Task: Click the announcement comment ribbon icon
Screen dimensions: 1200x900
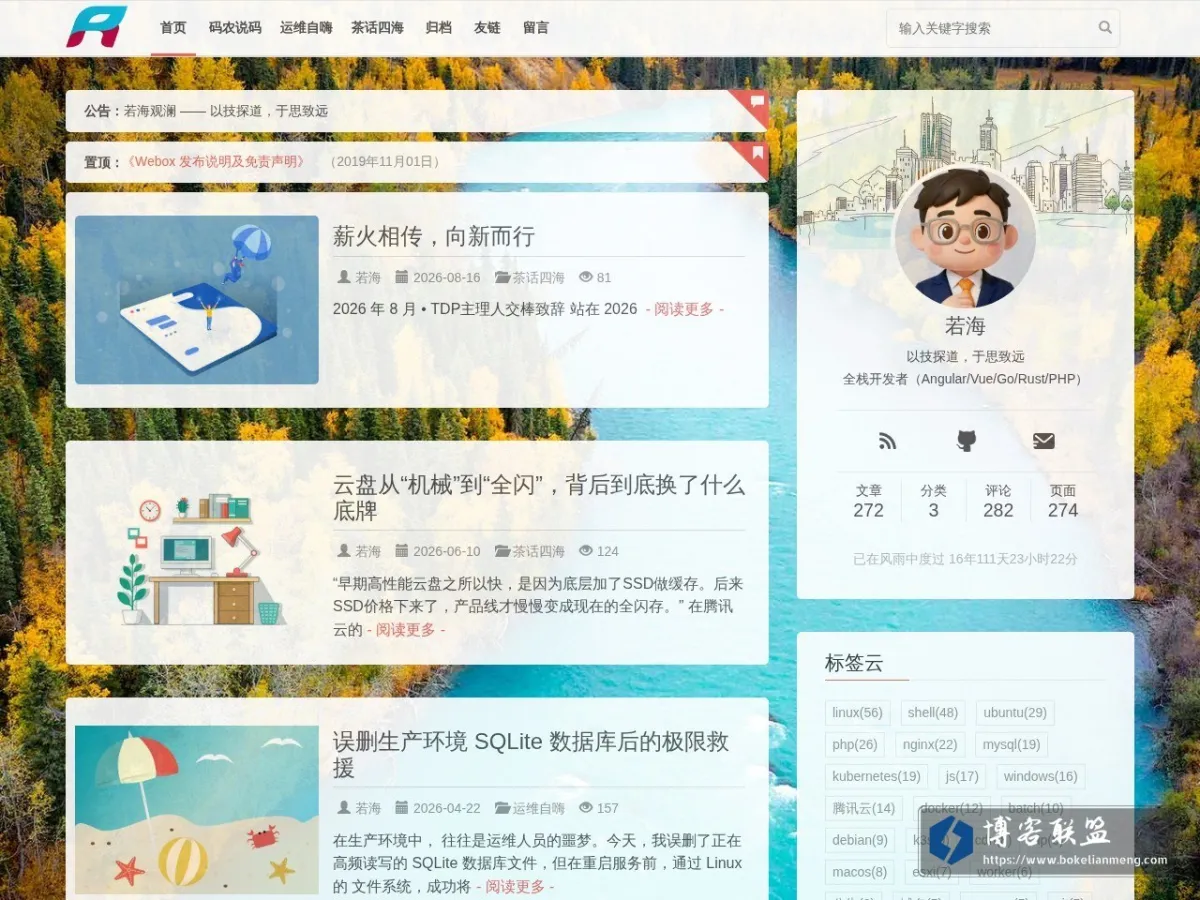Action: tap(757, 101)
